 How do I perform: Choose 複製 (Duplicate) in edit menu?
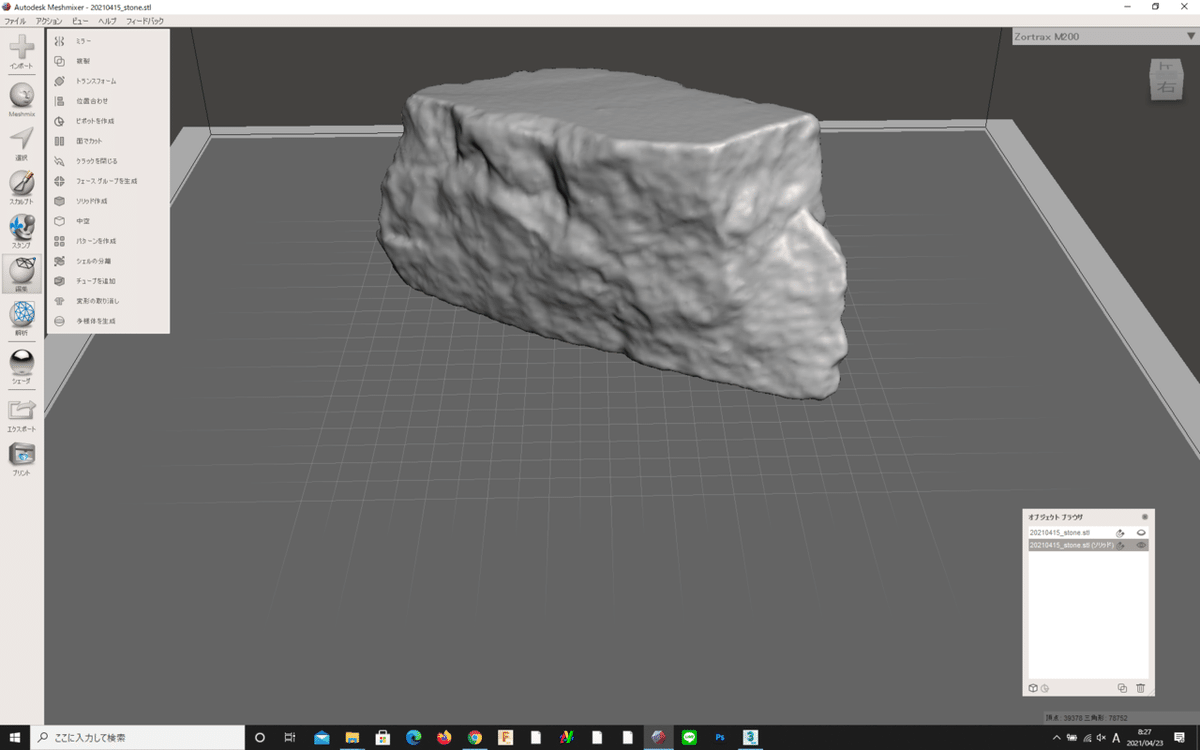(x=107, y=61)
